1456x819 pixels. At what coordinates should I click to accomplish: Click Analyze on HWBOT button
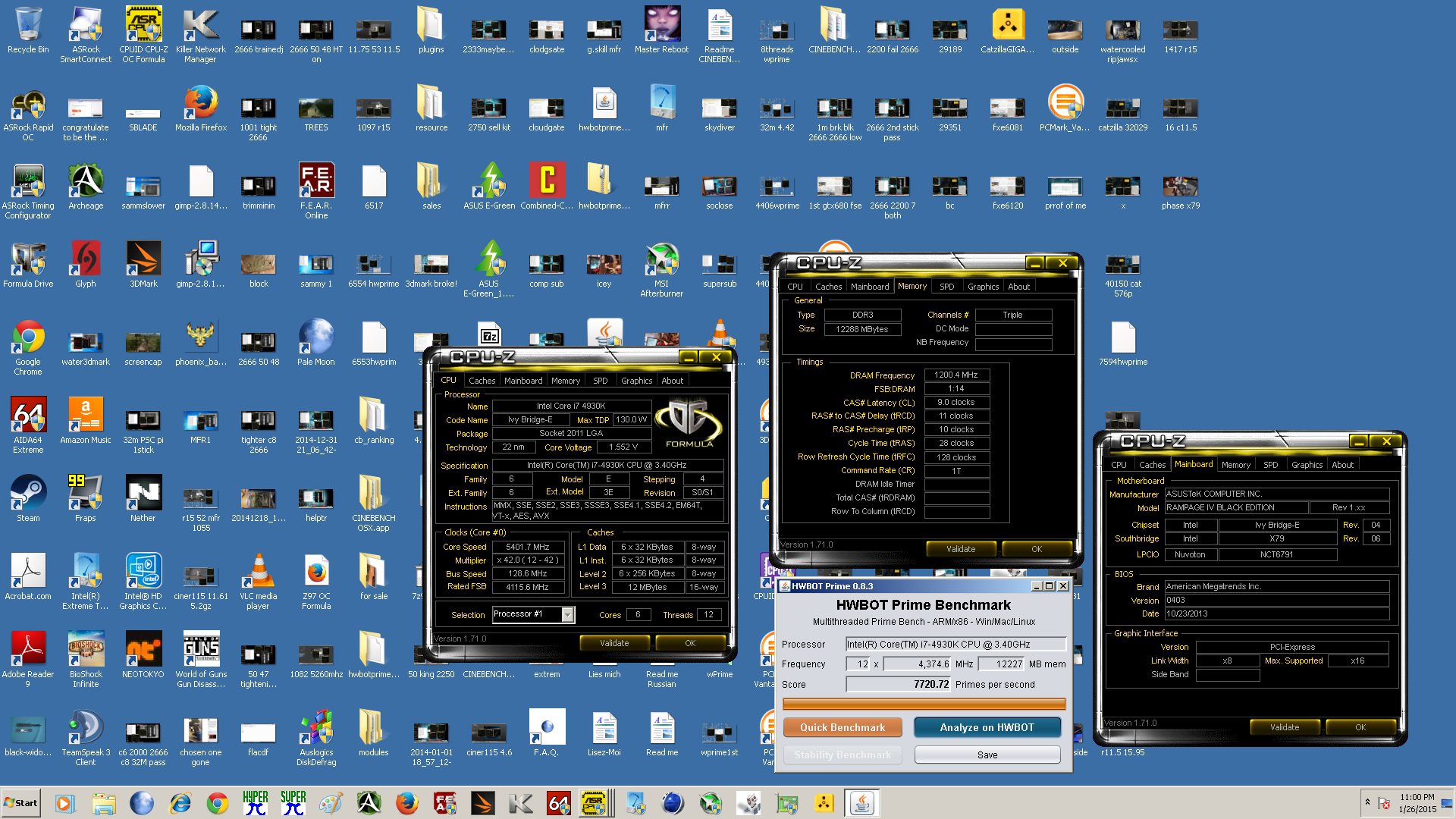coord(987,727)
